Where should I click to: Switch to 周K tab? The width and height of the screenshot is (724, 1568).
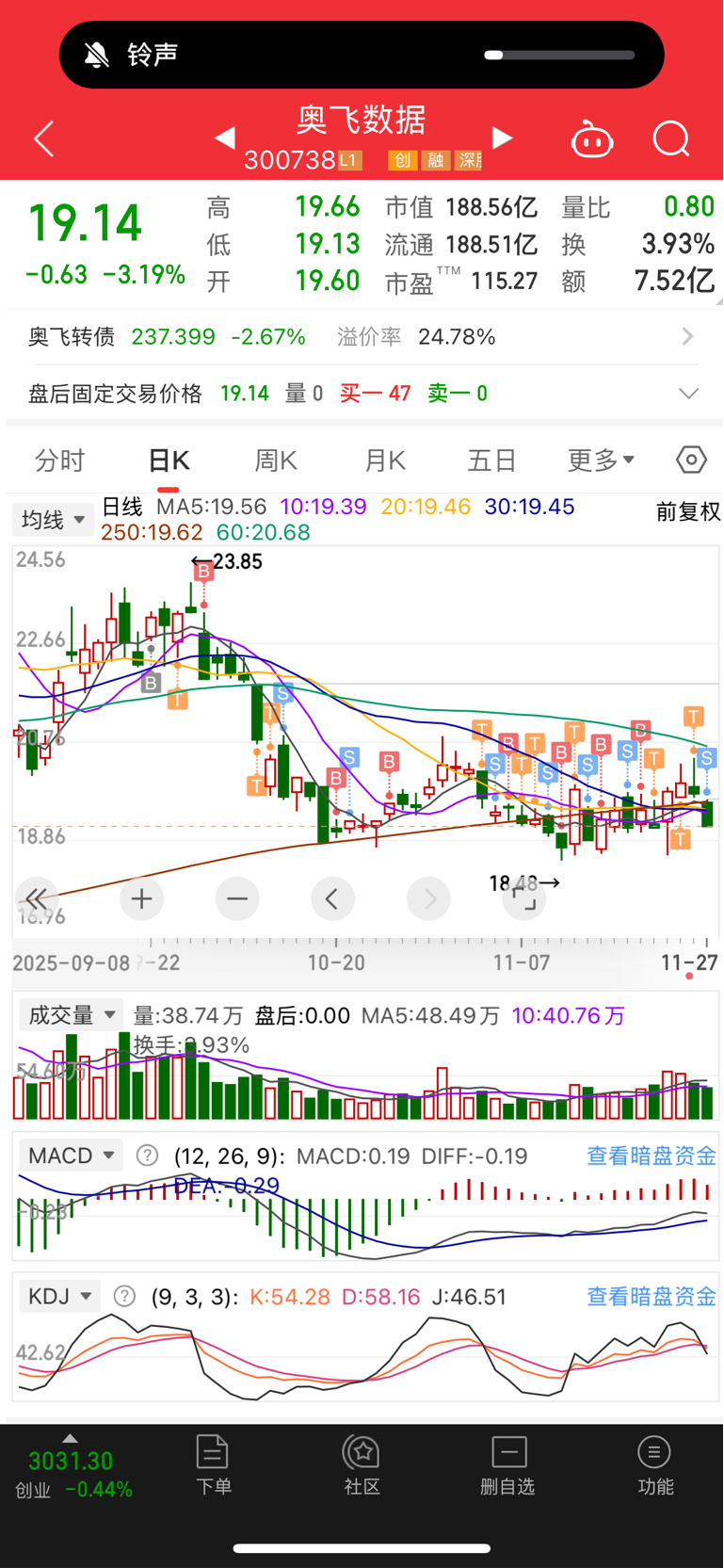point(276,461)
